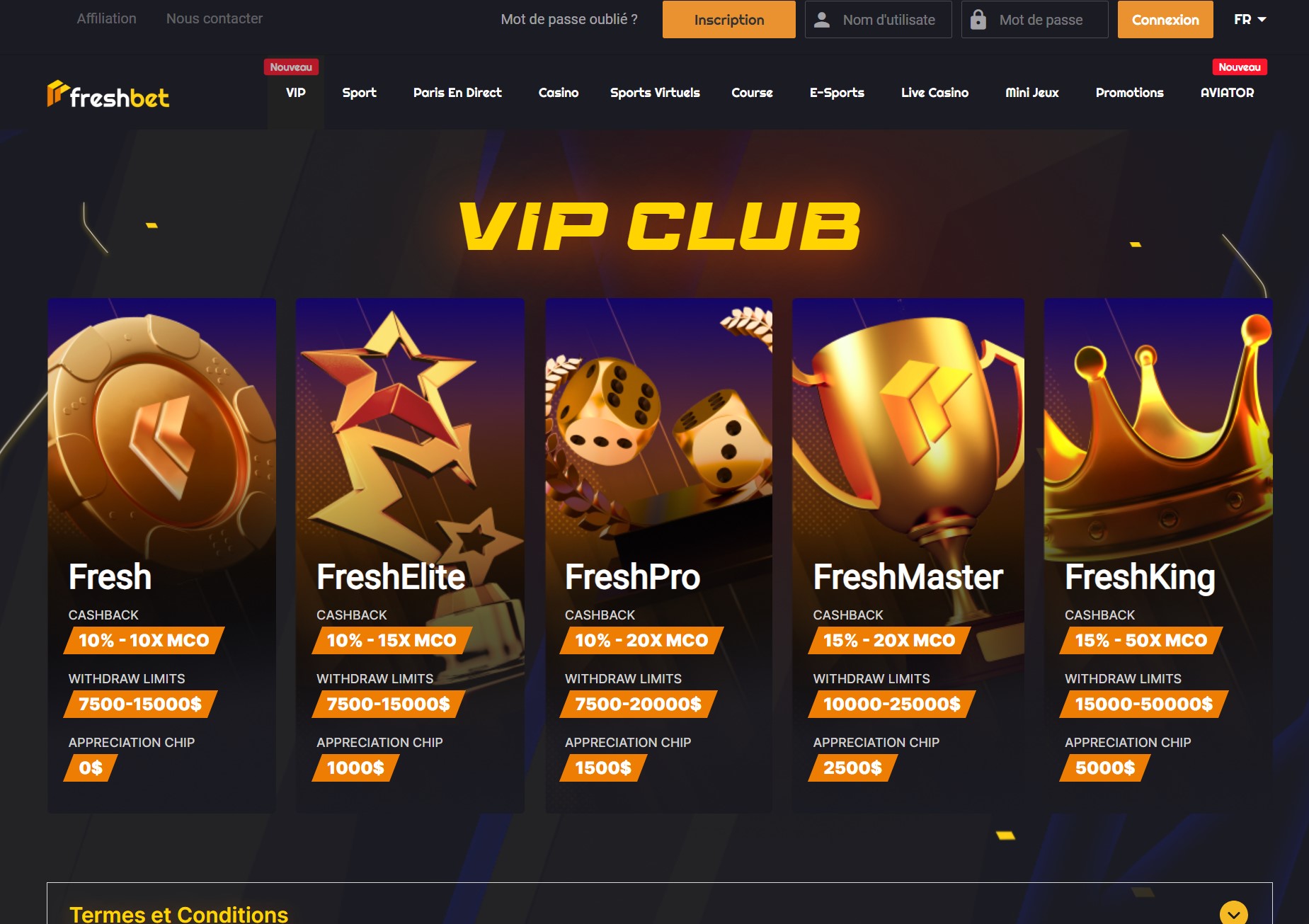Click the Nouveau badge above AVIATOR
The image size is (1309, 924).
click(x=1240, y=67)
